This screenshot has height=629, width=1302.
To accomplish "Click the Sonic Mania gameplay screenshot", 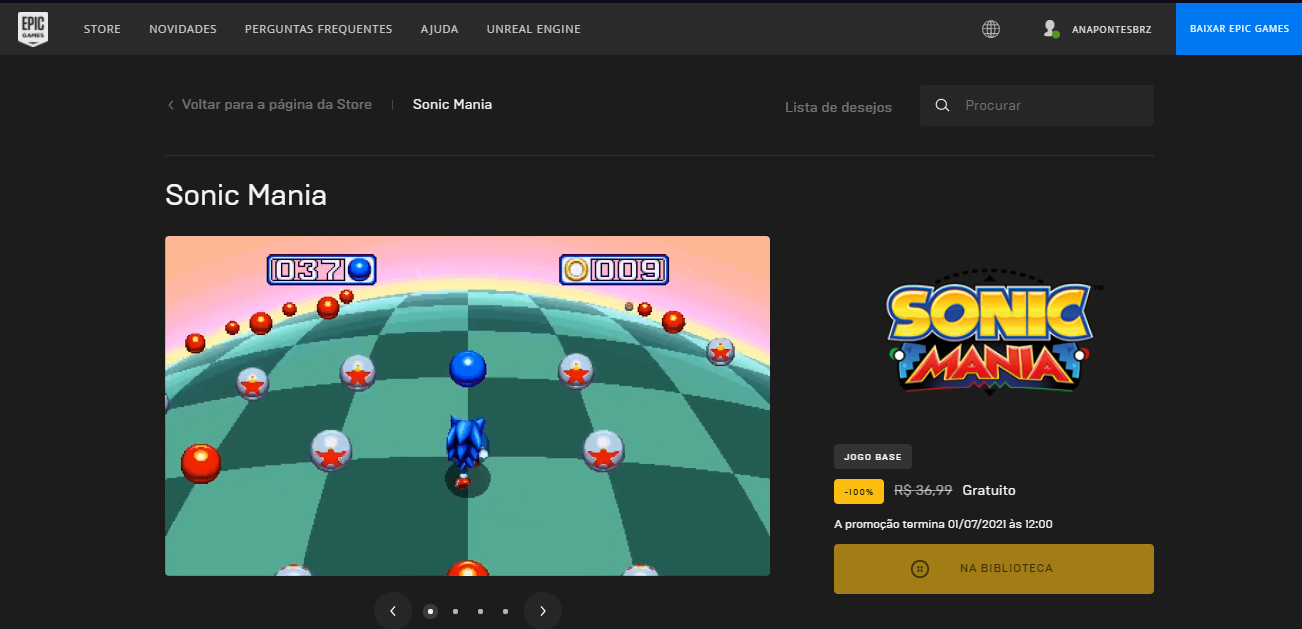I will [x=467, y=406].
